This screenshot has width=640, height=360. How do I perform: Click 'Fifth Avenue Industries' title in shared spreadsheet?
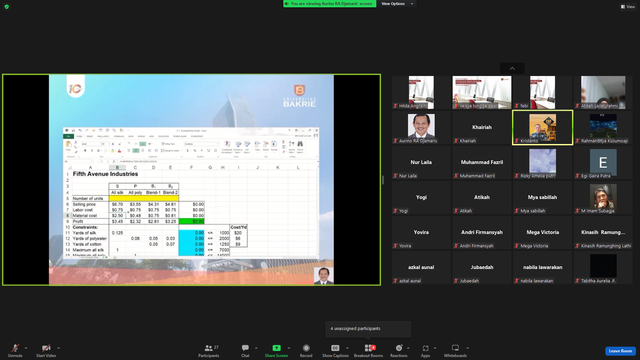[105, 174]
